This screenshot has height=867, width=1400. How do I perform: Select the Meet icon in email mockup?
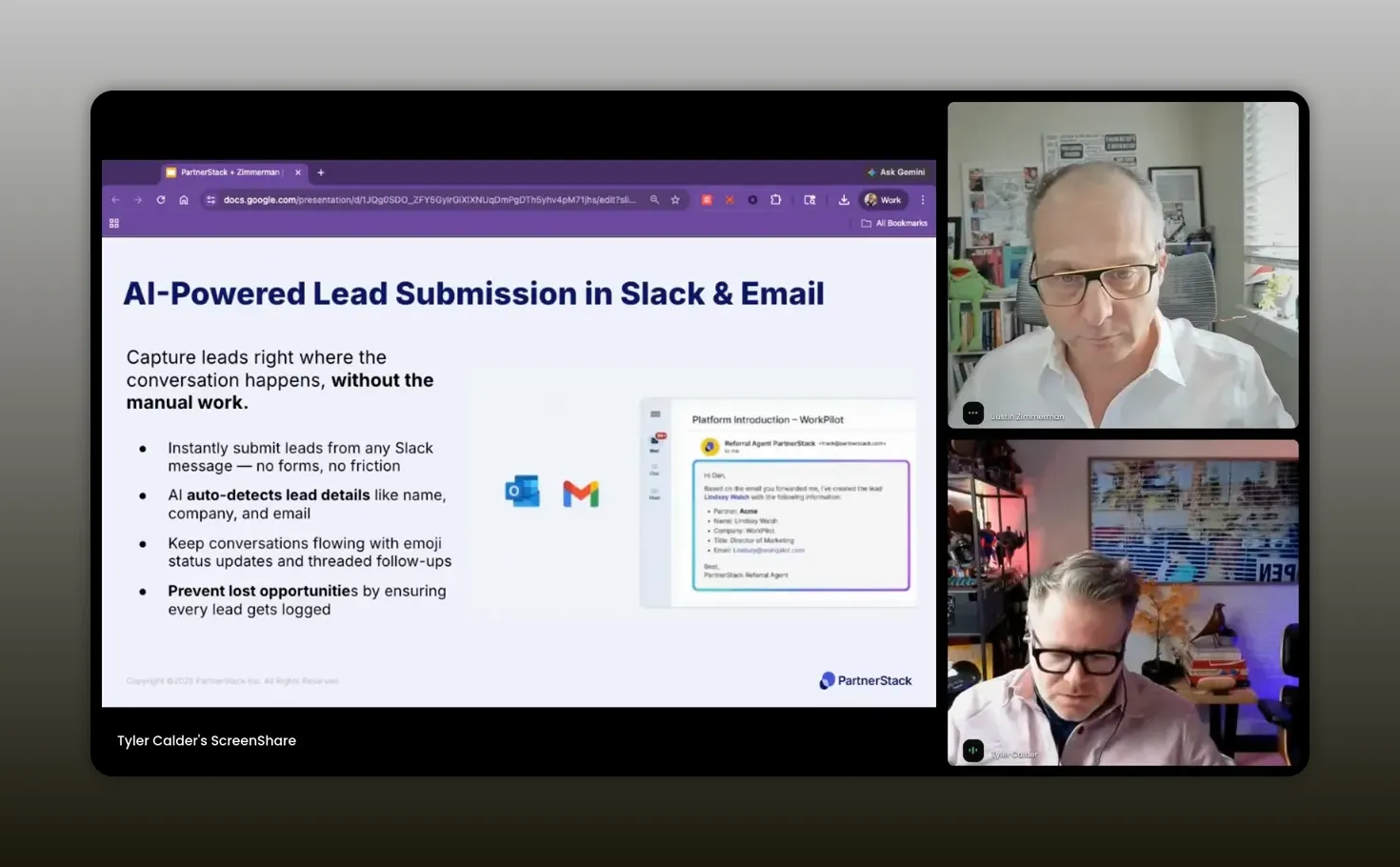click(654, 494)
